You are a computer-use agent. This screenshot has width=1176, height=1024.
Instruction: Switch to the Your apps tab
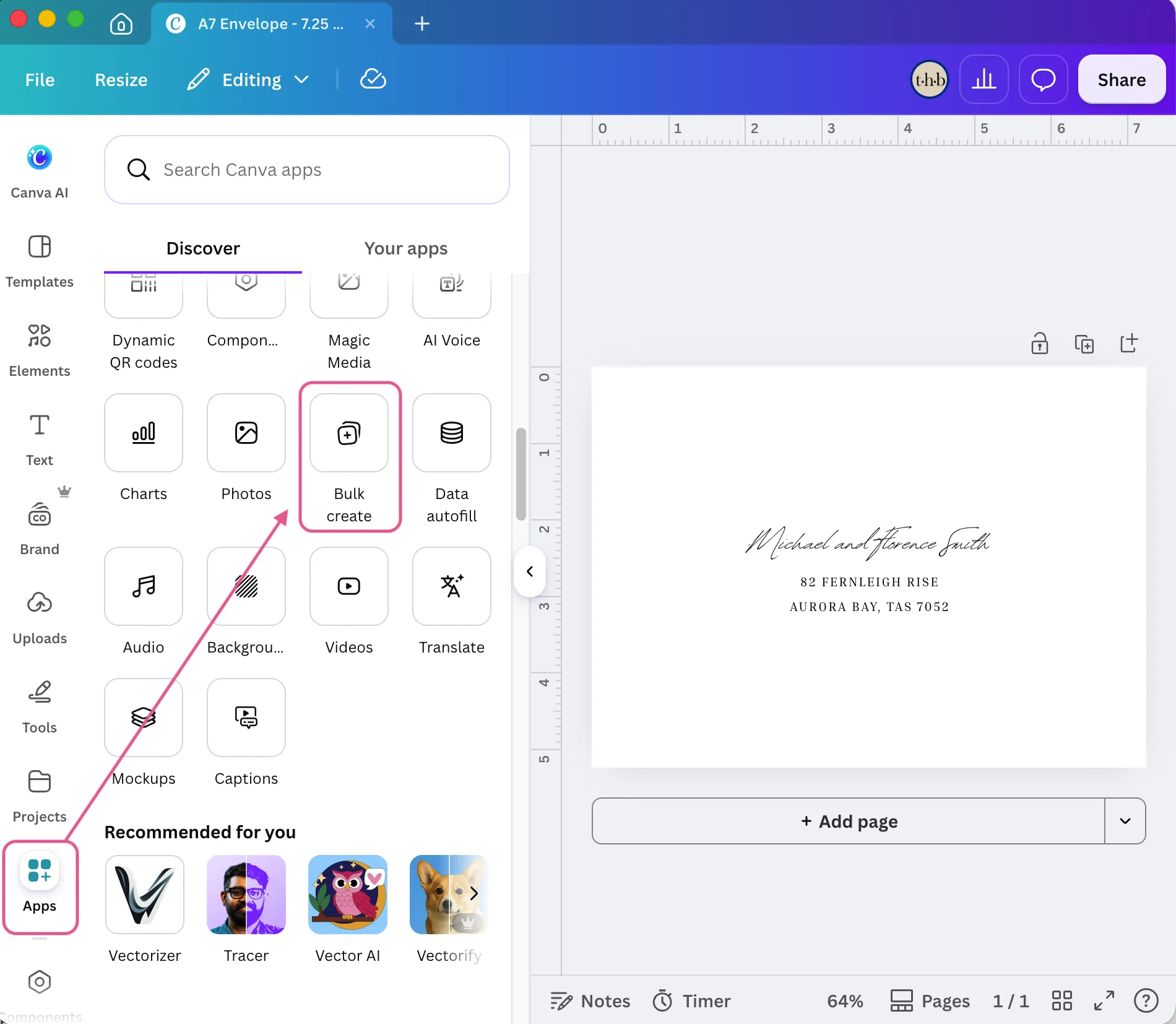point(406,248)
